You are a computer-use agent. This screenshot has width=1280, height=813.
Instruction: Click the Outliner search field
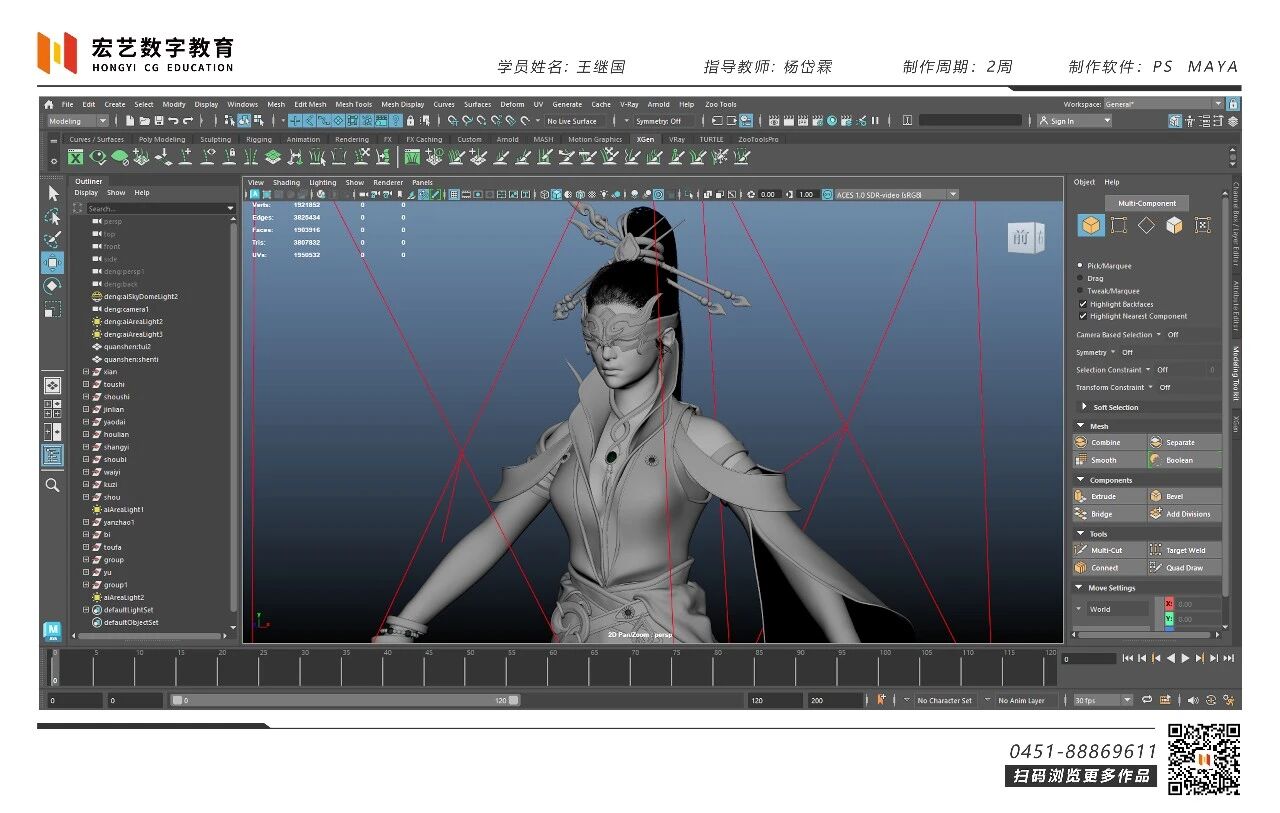coord(160,208)
